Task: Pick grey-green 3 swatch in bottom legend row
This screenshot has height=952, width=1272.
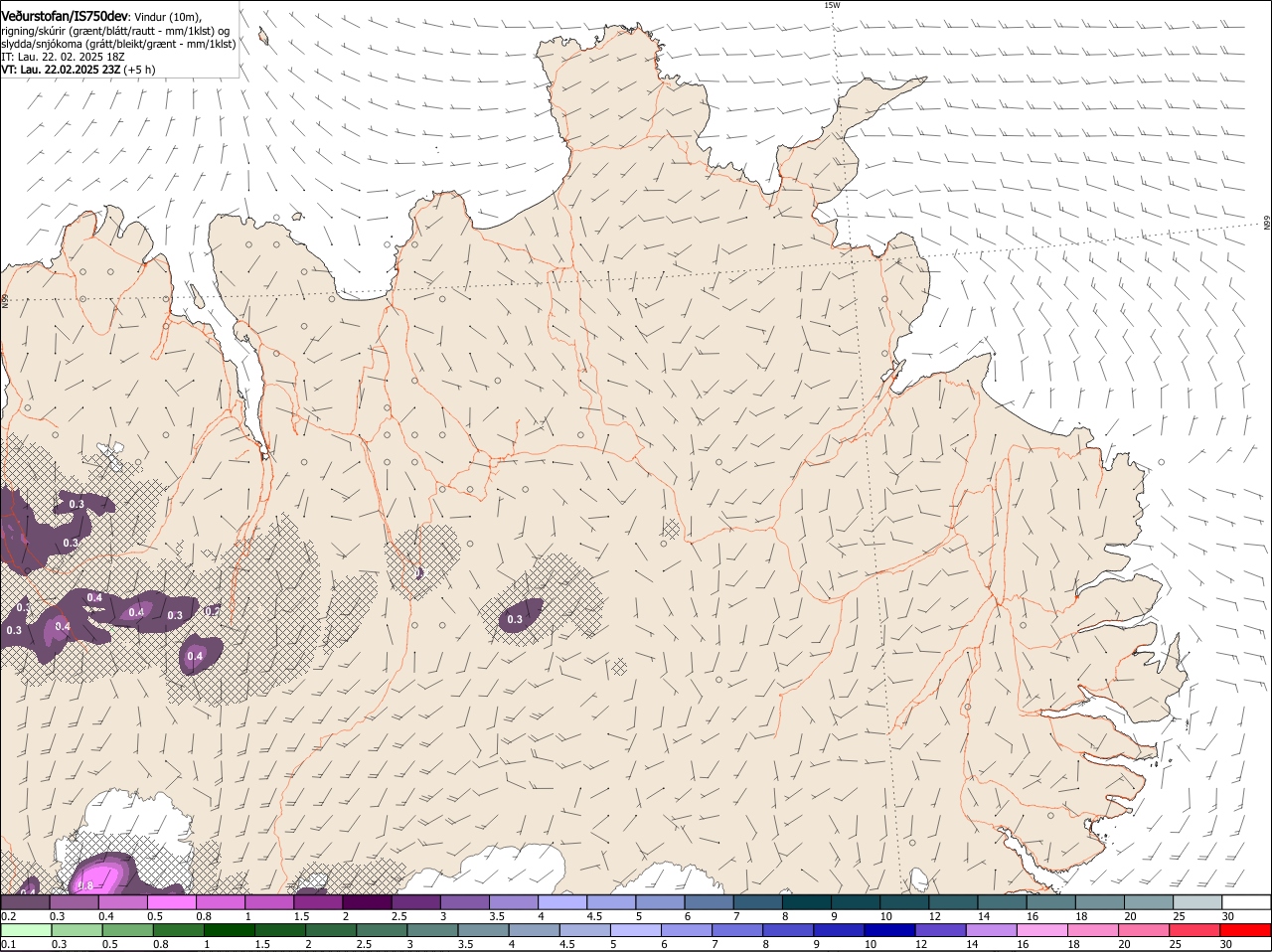Action: (432, 930)
